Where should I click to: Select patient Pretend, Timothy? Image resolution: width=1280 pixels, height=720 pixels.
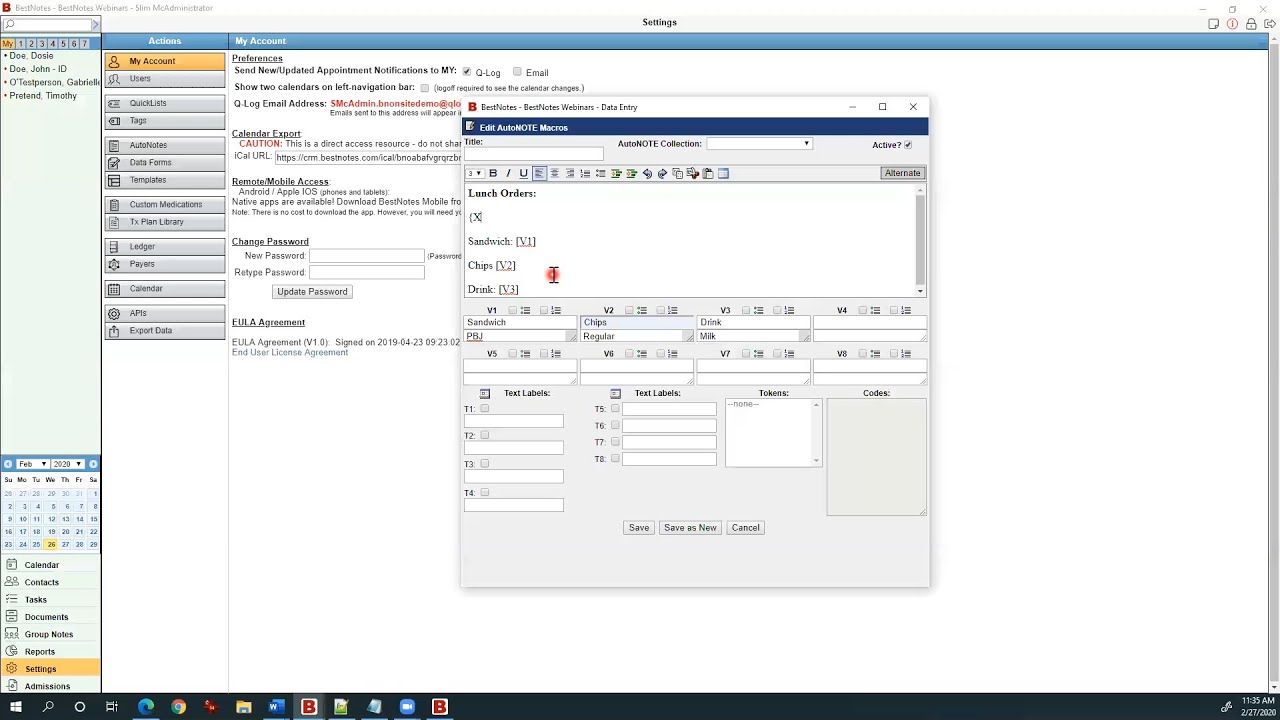coord(42,96)
